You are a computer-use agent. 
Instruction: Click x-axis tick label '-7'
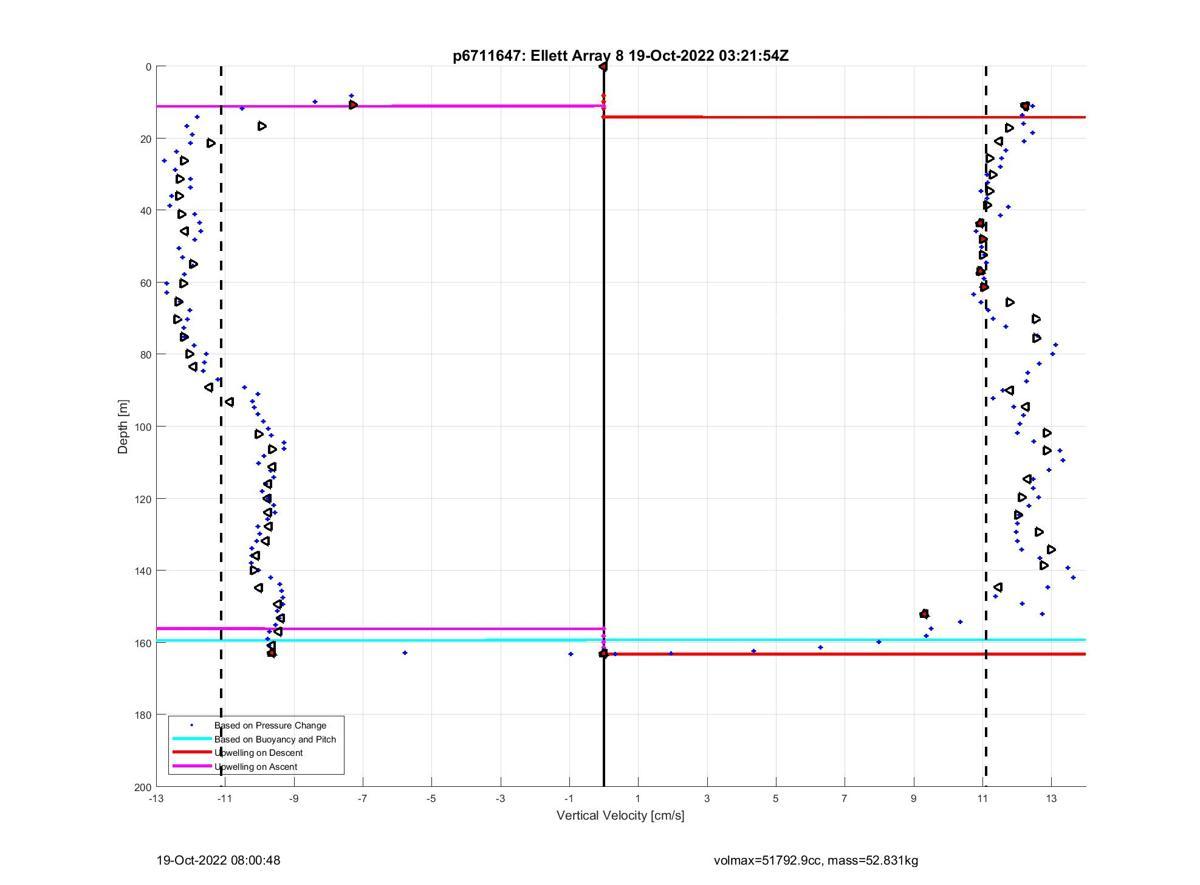tap(363, 799)
